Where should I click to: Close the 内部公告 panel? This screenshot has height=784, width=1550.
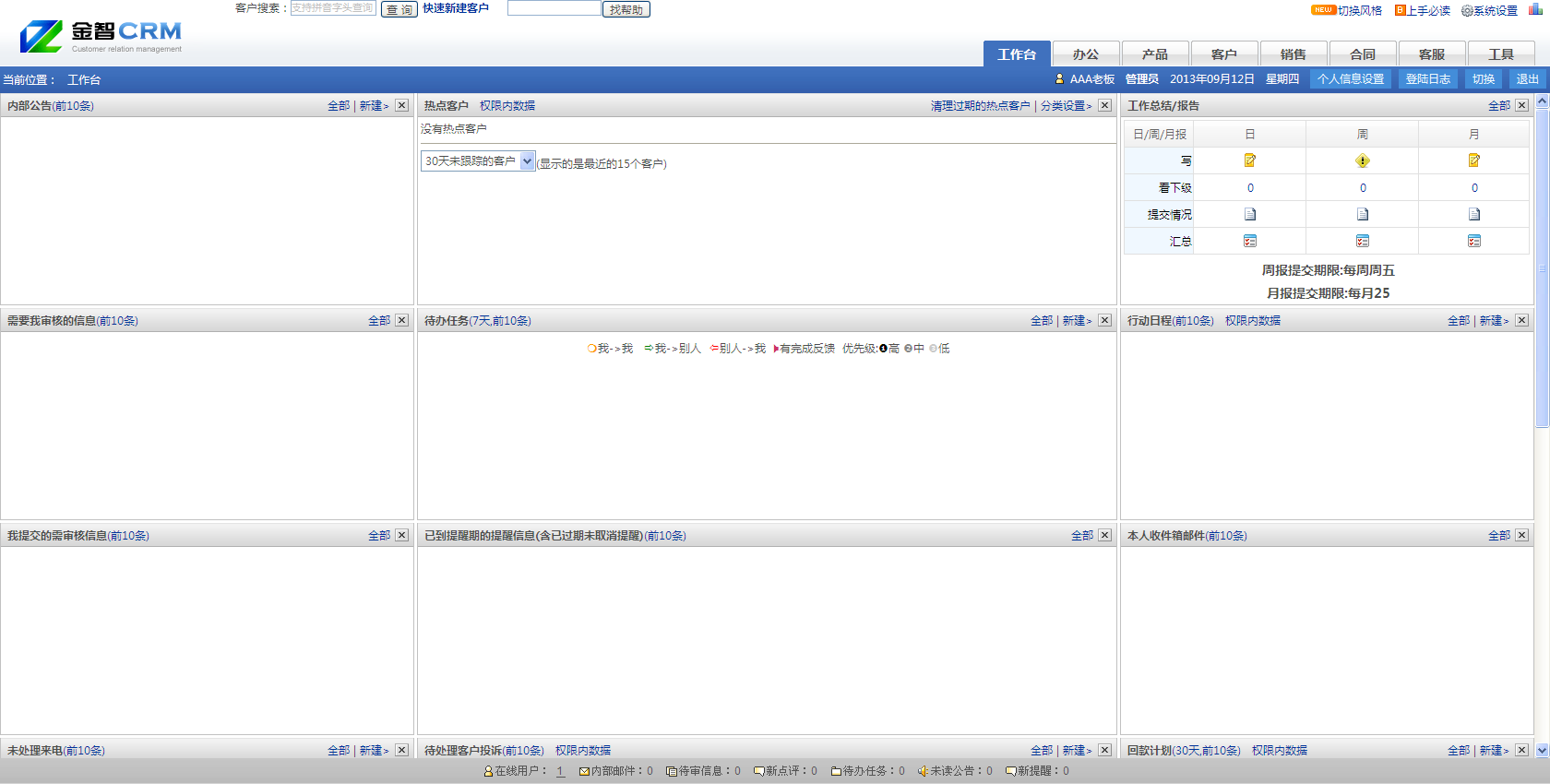[x=402, y=106]
